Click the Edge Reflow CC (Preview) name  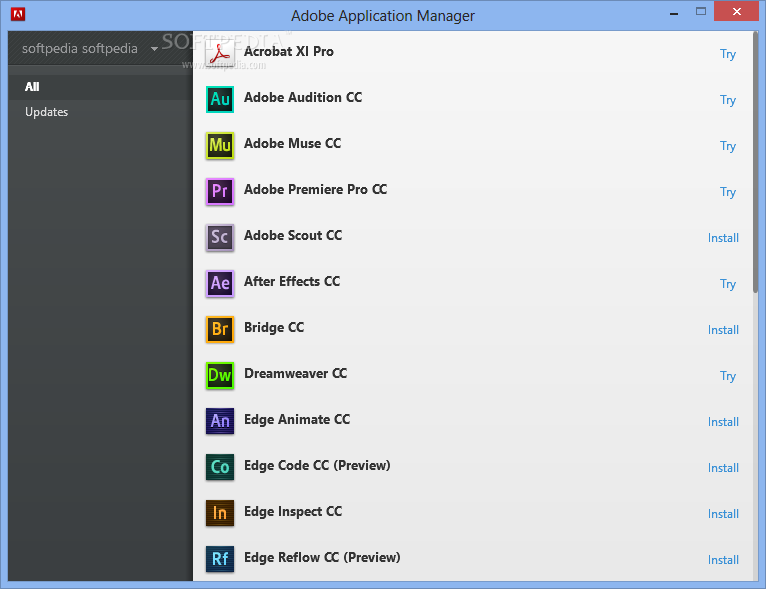coord(322,557)
